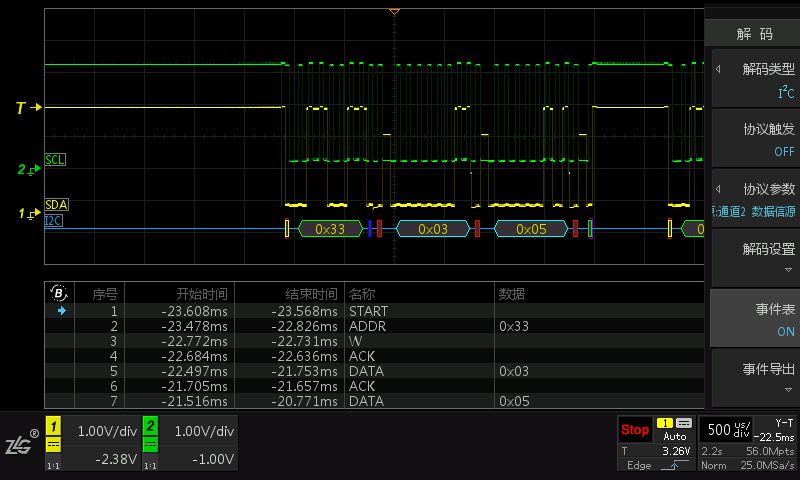Click the 56.0Mpts memory depth readout
This screenshot has width=800, height=480.
point(770,451)
